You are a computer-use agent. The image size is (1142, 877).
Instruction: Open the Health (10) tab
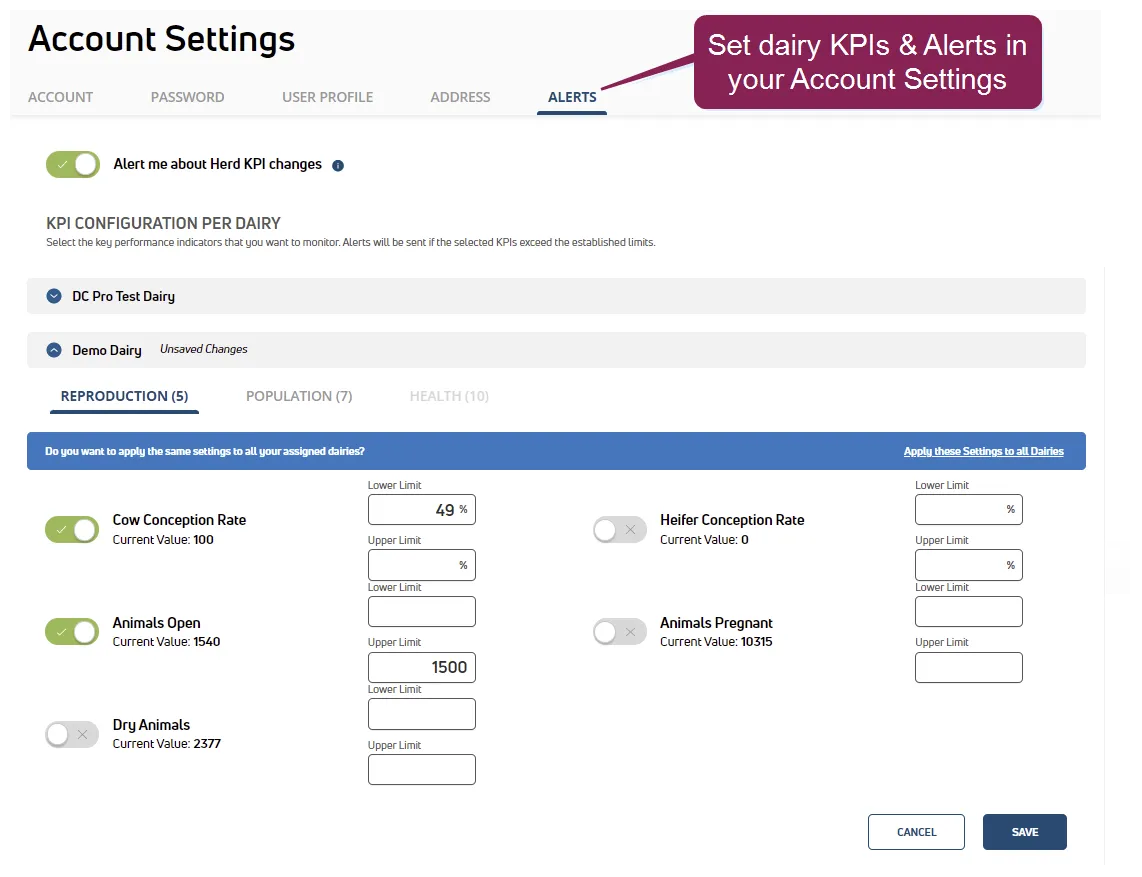pyautogui.click(x=449, y=396)
